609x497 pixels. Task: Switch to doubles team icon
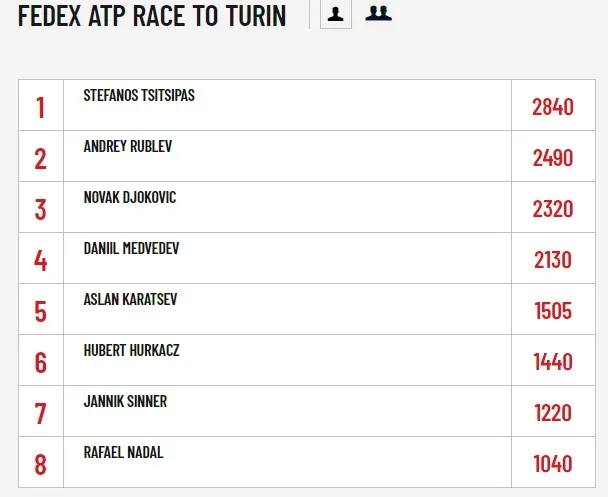coord(377,14)
